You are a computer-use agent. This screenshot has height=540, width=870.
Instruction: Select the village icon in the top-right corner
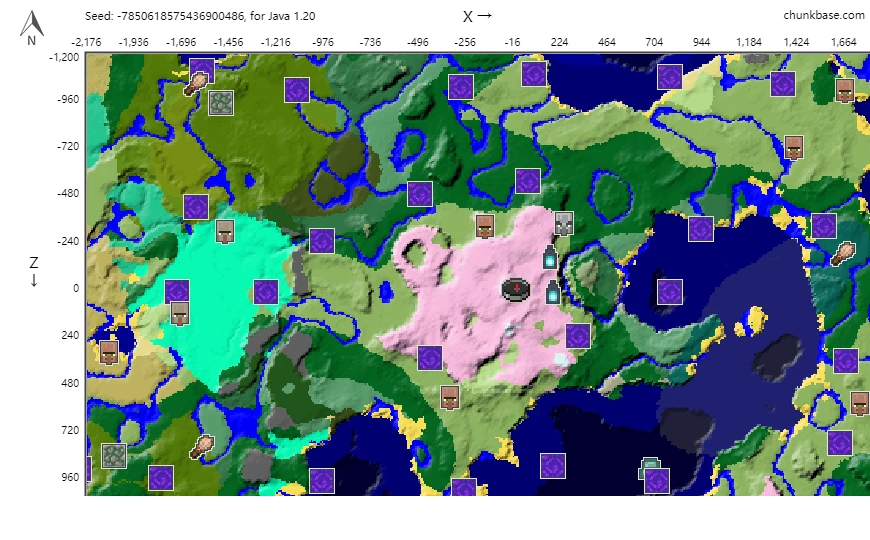[x=844, y=90]
